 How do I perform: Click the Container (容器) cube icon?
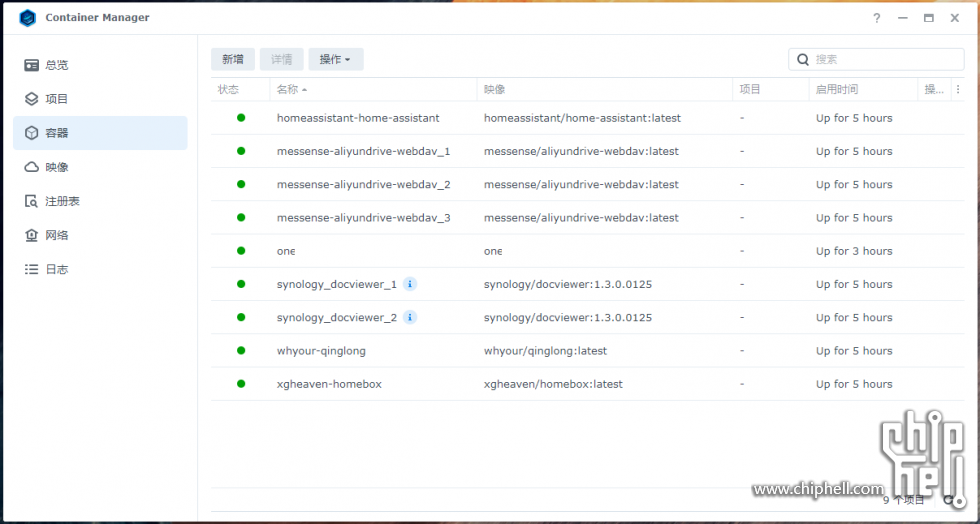[x=31, y=133]
